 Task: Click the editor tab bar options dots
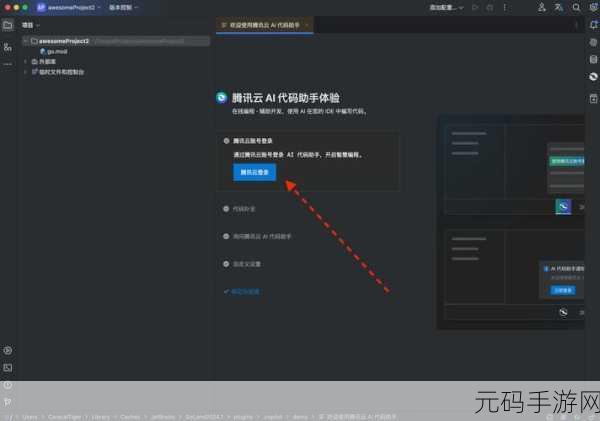(x=576, y=25)
